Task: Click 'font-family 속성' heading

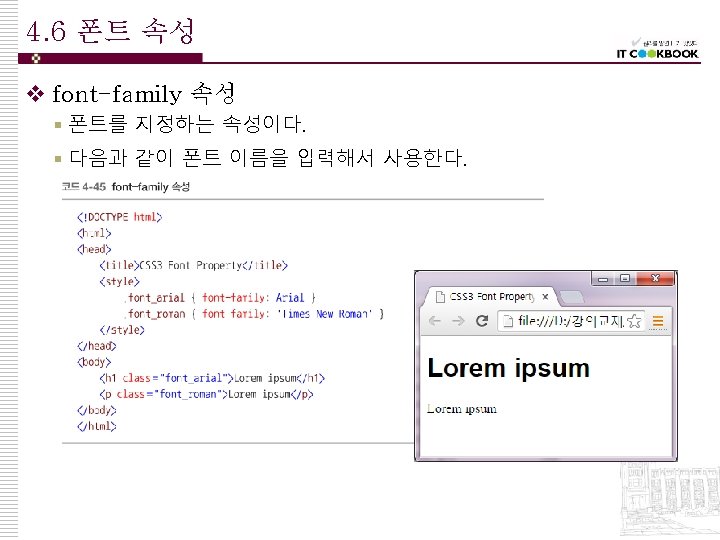Action: [x=144, y=94]
